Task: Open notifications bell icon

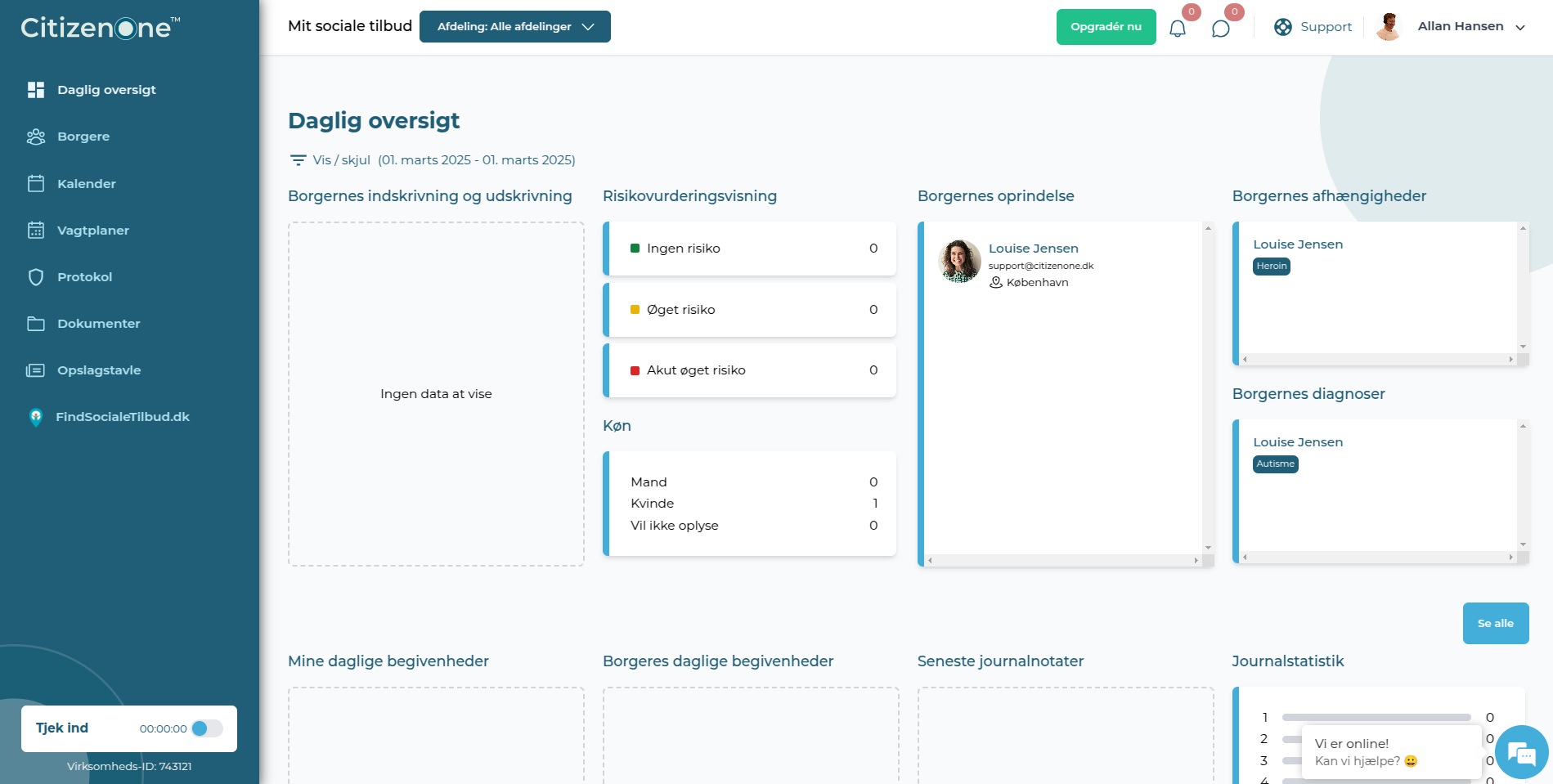Action: (x=1178, y=29)
